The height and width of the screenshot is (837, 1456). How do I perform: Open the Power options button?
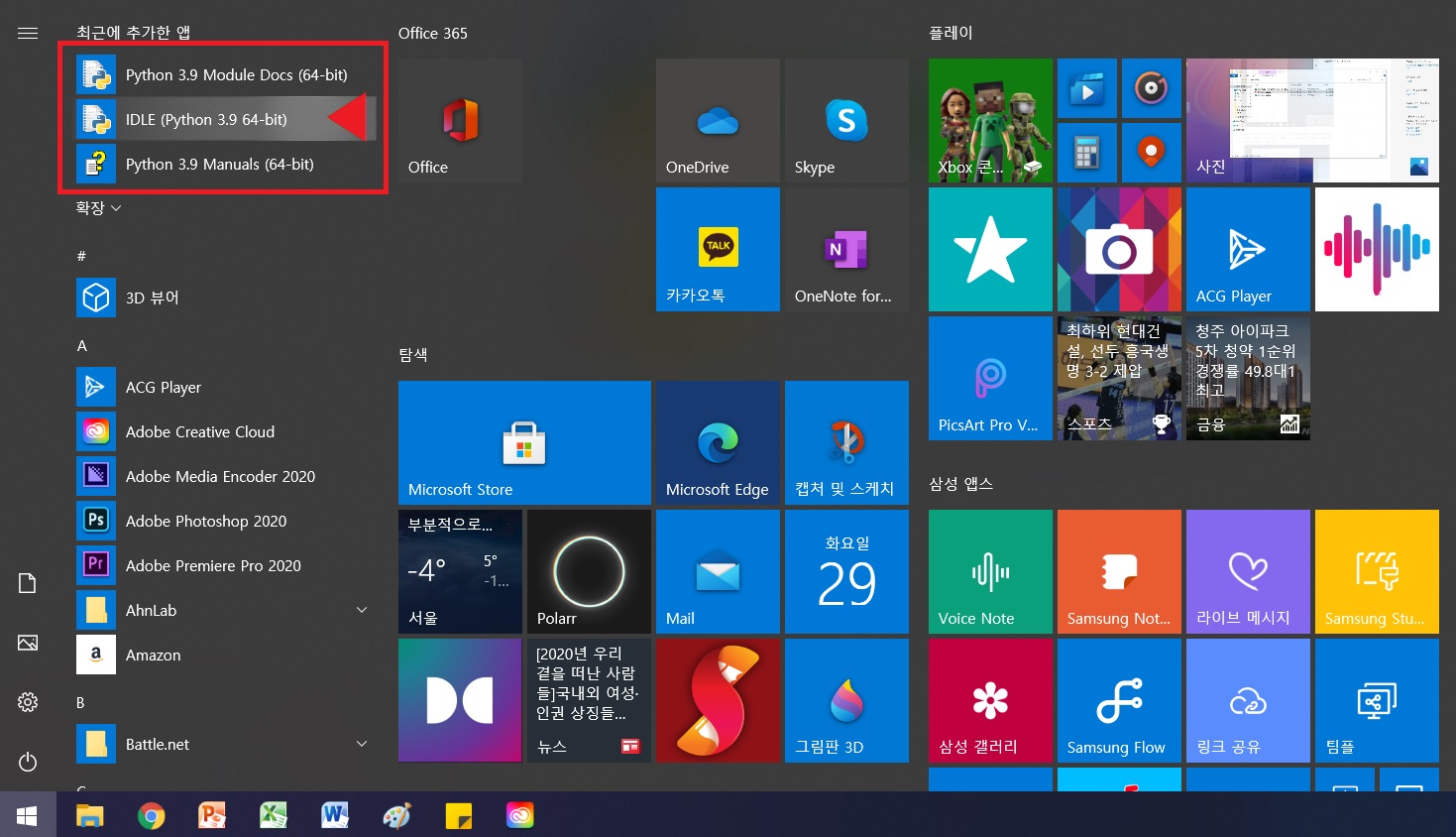(x=28, y=762)
